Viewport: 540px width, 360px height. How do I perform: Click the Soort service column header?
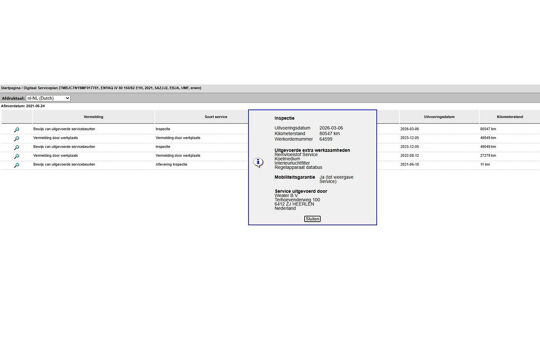click(216, 117)
